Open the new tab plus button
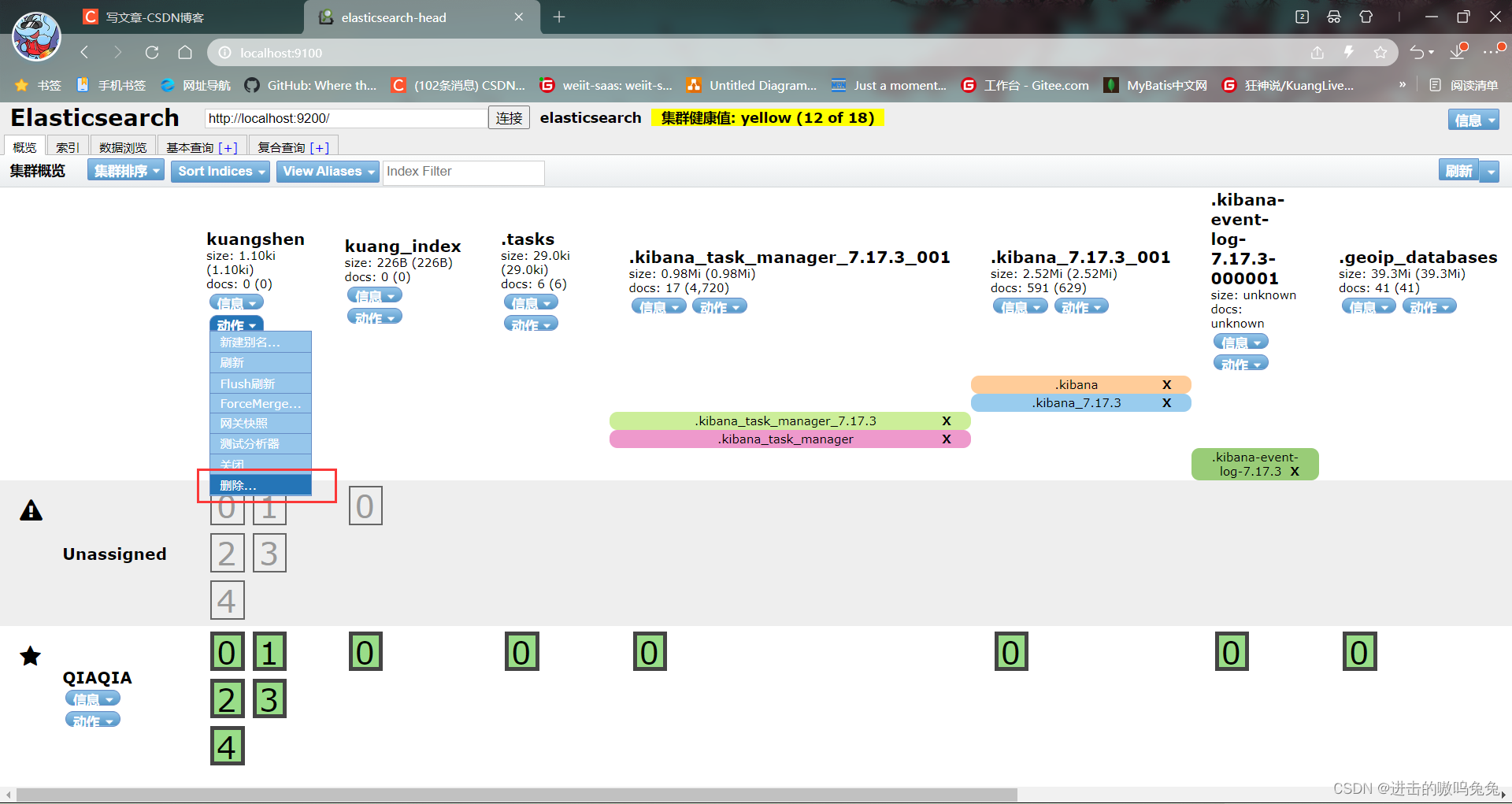This screenshot has width=1512, height=804. tap(559, 17)
